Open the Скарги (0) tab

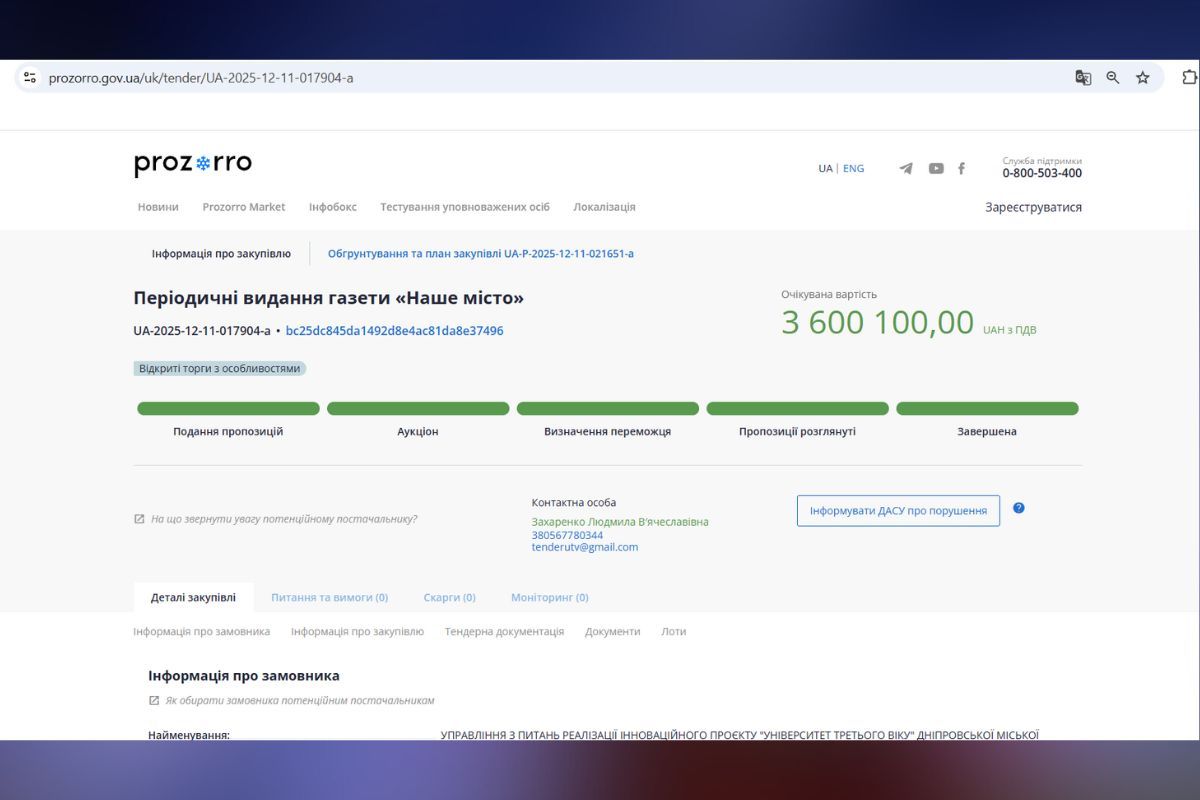(x=450, y=596)
